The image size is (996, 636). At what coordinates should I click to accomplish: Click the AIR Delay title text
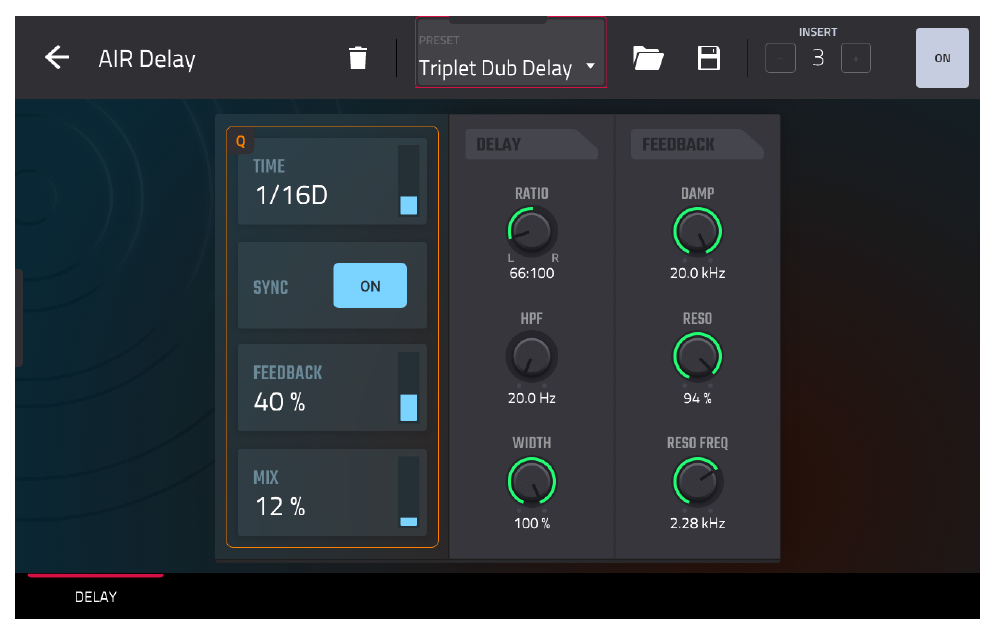(147, 59)
